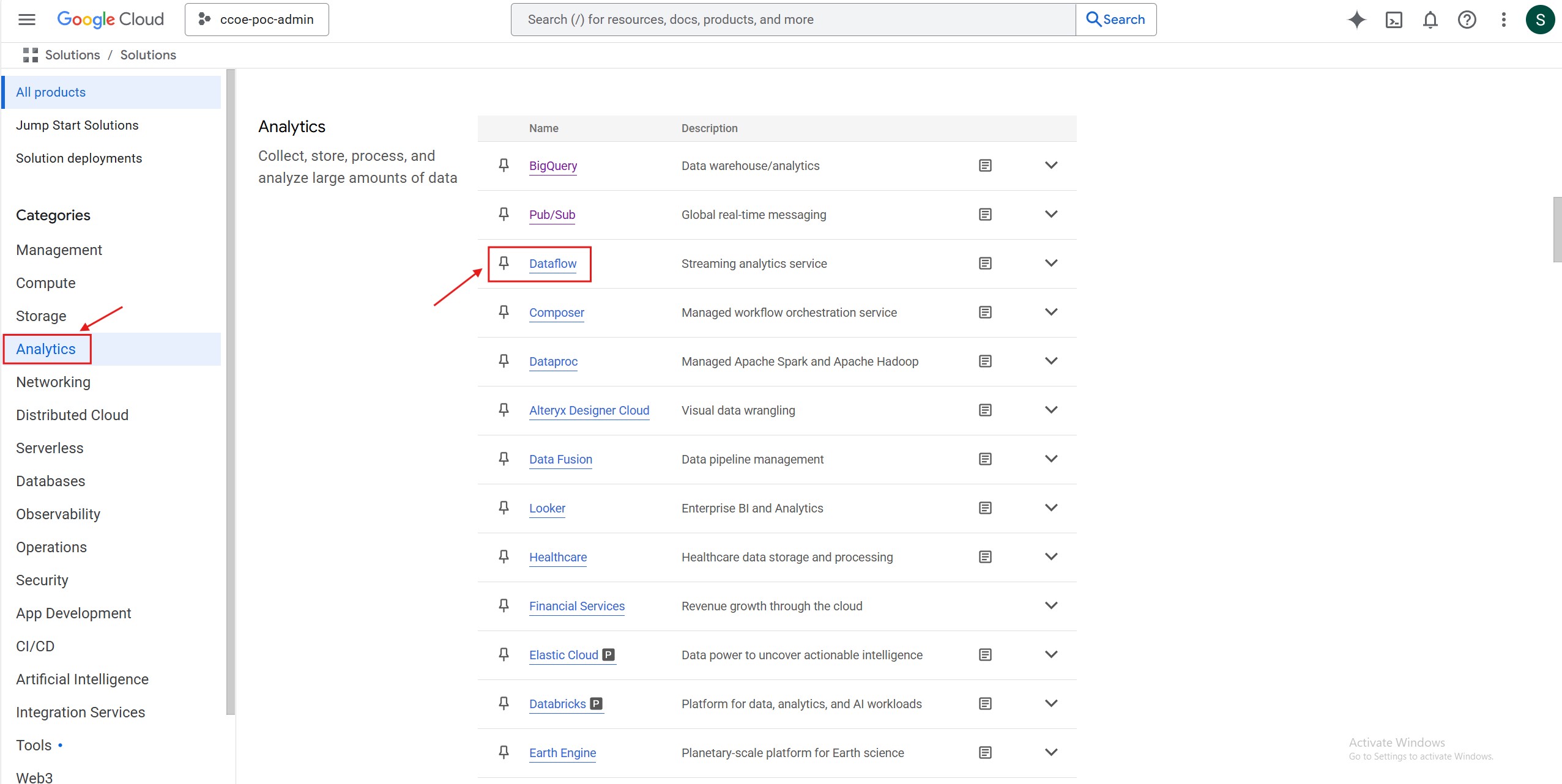The width and height of the screenshot is (1562, 784).
Task: Toggle pin for Dataproc
Action: tap(504, 361)
